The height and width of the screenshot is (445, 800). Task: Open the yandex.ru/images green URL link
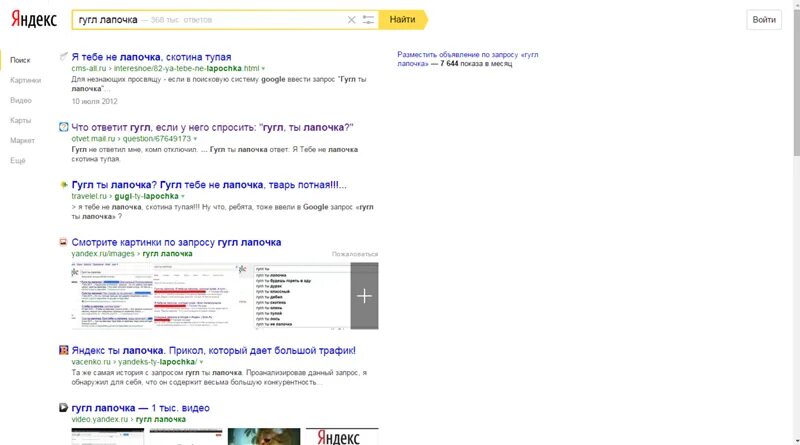click(132, 254)
